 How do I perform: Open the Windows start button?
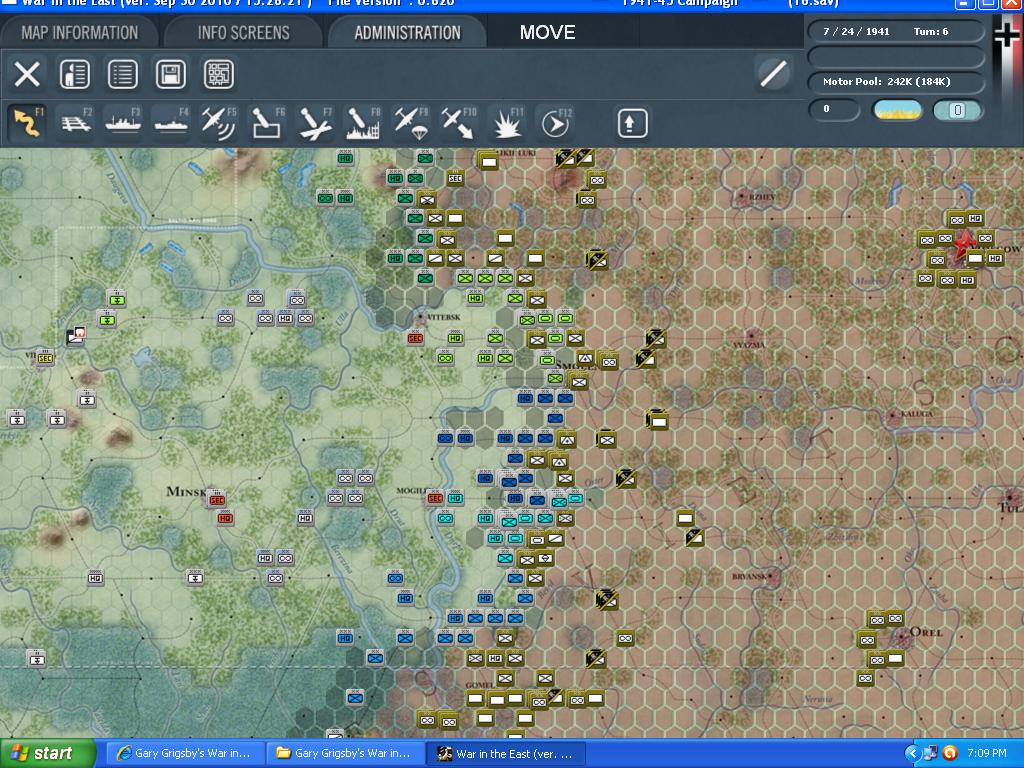coord(48,754)
